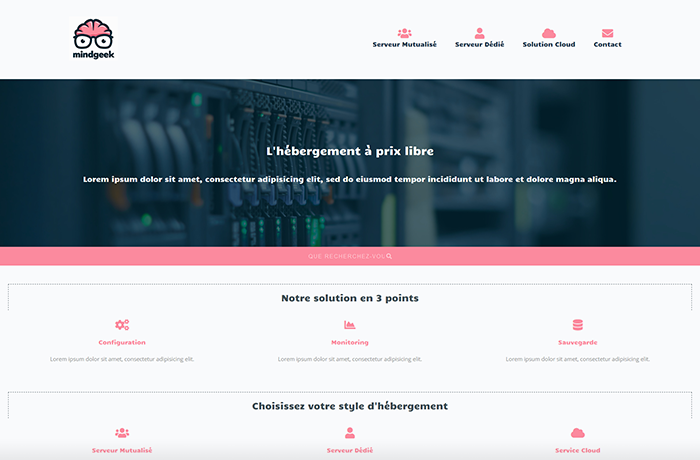Select the gears icon above Configuration
The image size is (700, 460).
pyautogui.click(x=122, y=325)
